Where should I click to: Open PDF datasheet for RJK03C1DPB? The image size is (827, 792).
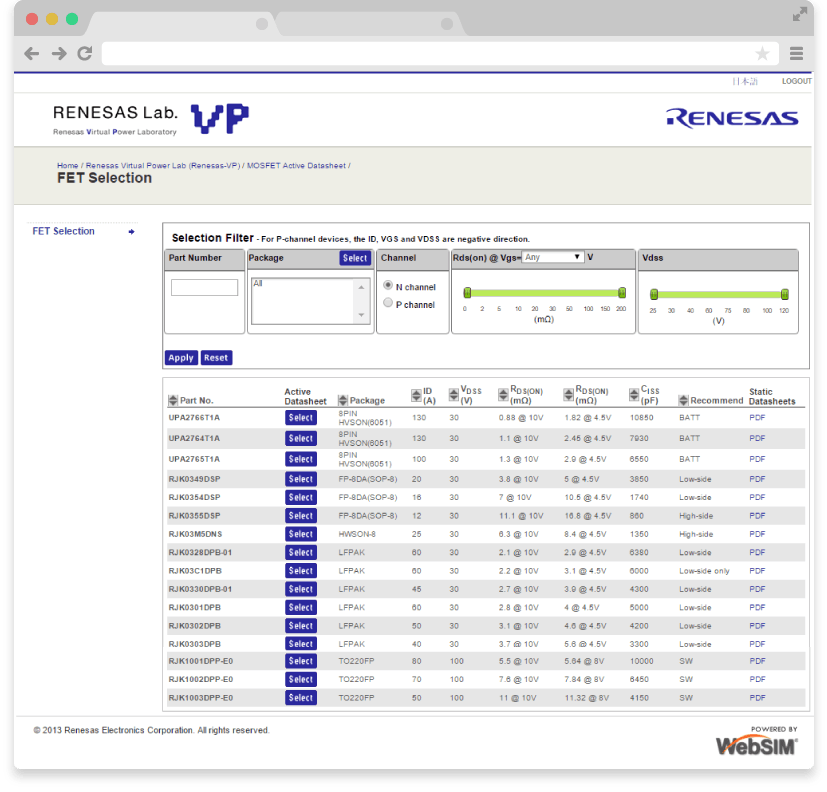pyautogui.click(x=757, y=571)
